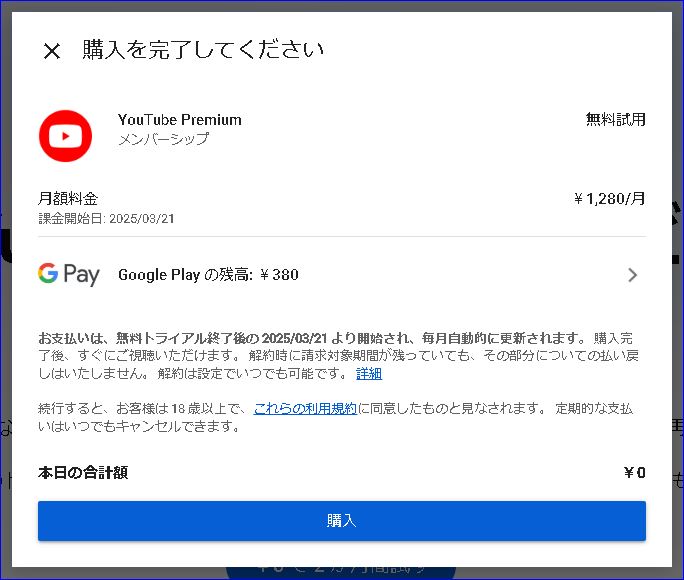
Task: Select the Google Play の残高: ¥380 payment row
Action: pos(342,275)
